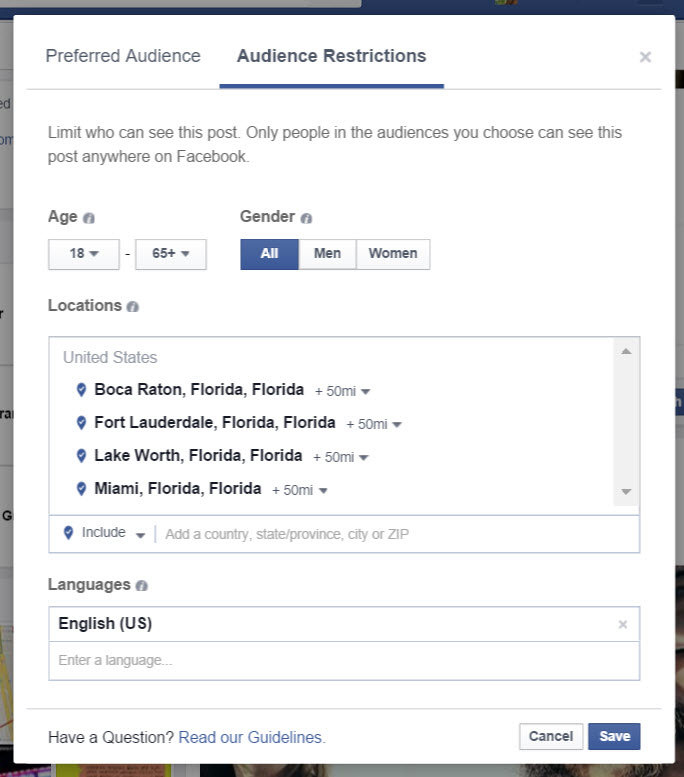
Task: Open the Age info tooltip icon
Action: pos(89,218)
